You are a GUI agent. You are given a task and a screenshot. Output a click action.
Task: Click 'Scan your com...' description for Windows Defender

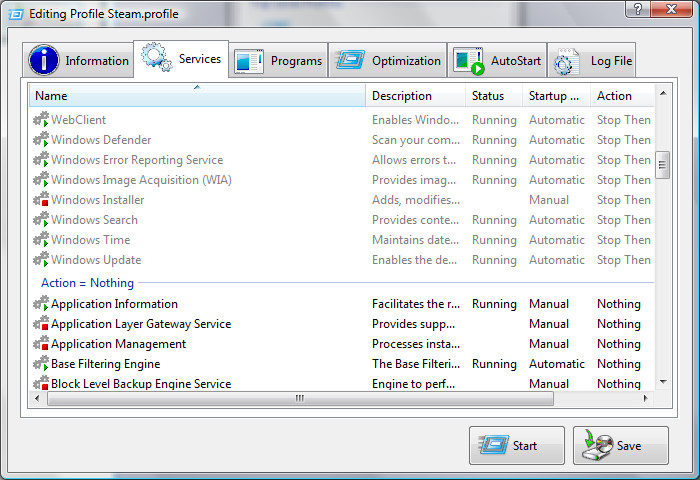pos(416,140)
